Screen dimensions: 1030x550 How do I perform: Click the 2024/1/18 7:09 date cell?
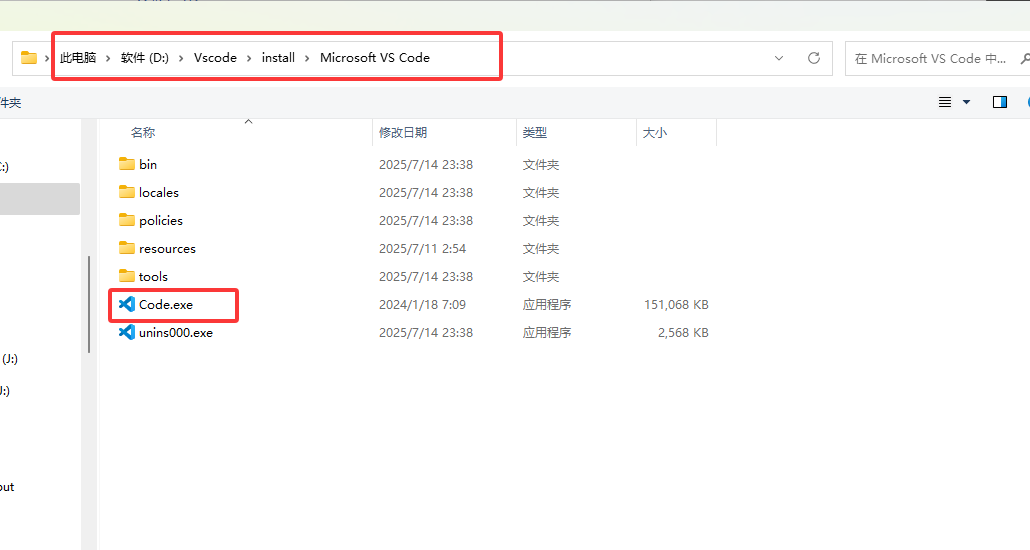(x=422, y=305)
